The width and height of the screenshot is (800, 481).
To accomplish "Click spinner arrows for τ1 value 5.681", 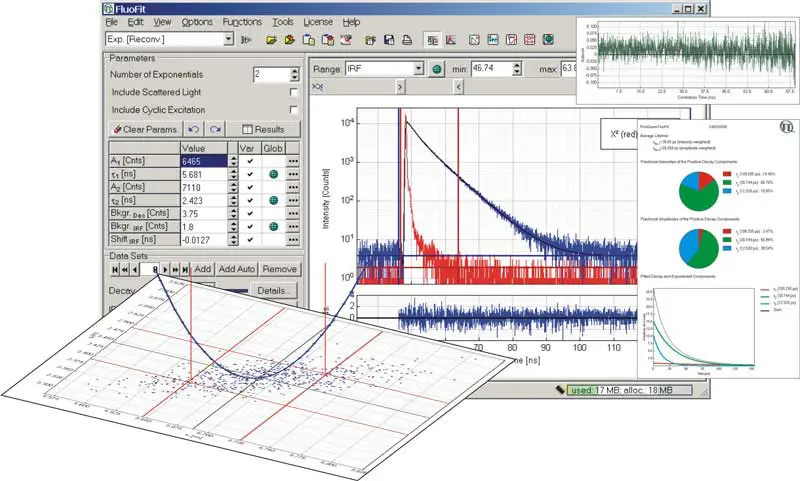I will tap(233, 174).
